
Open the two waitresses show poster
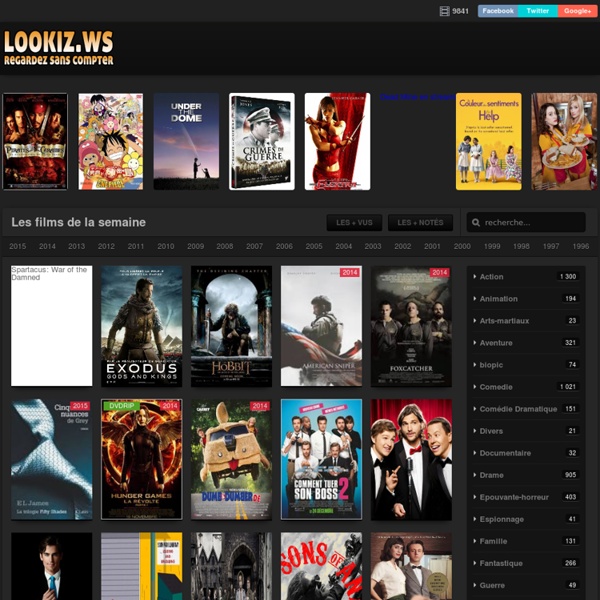tap(564, 142)
